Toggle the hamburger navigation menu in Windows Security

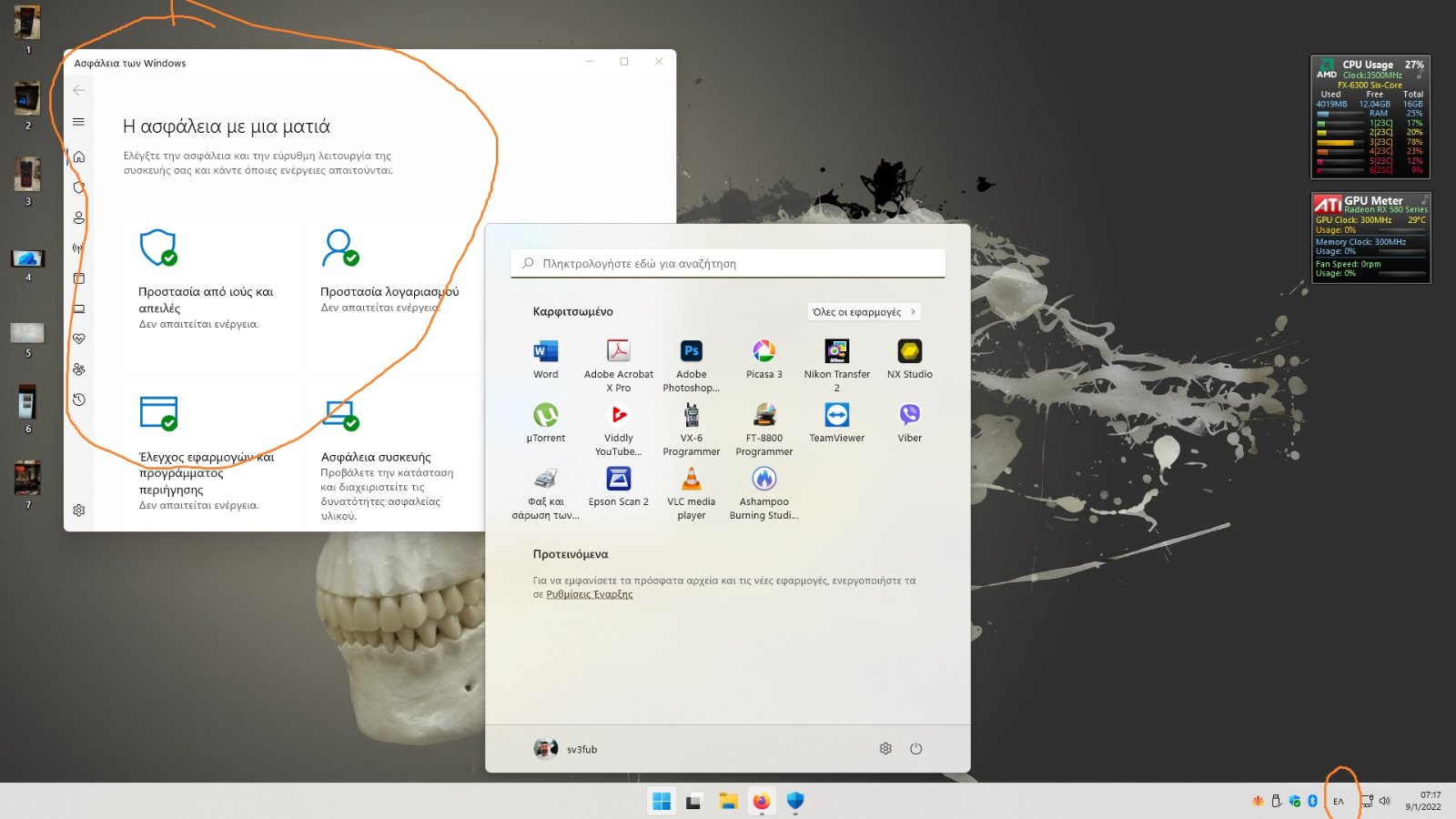pos(79,122)
